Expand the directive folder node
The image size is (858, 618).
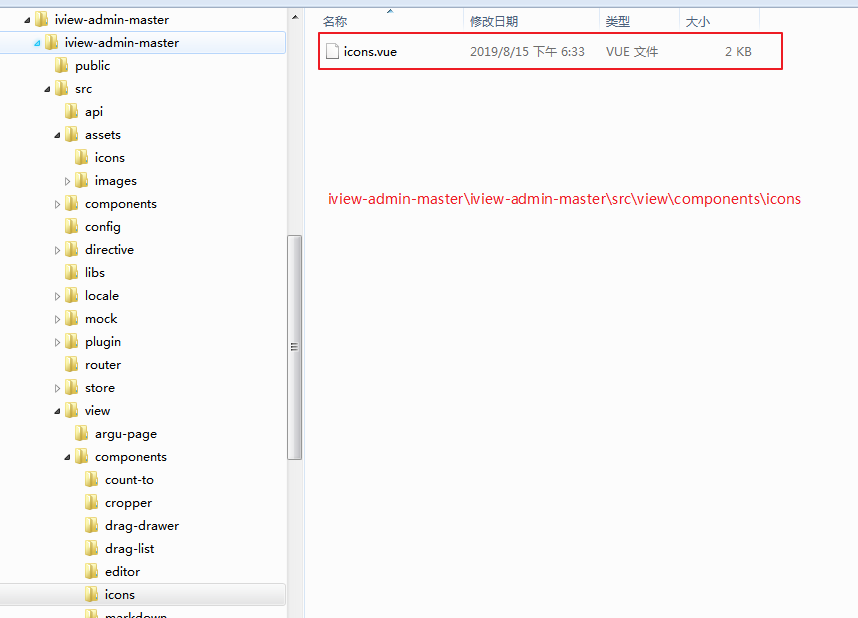[x=57, y=250]
